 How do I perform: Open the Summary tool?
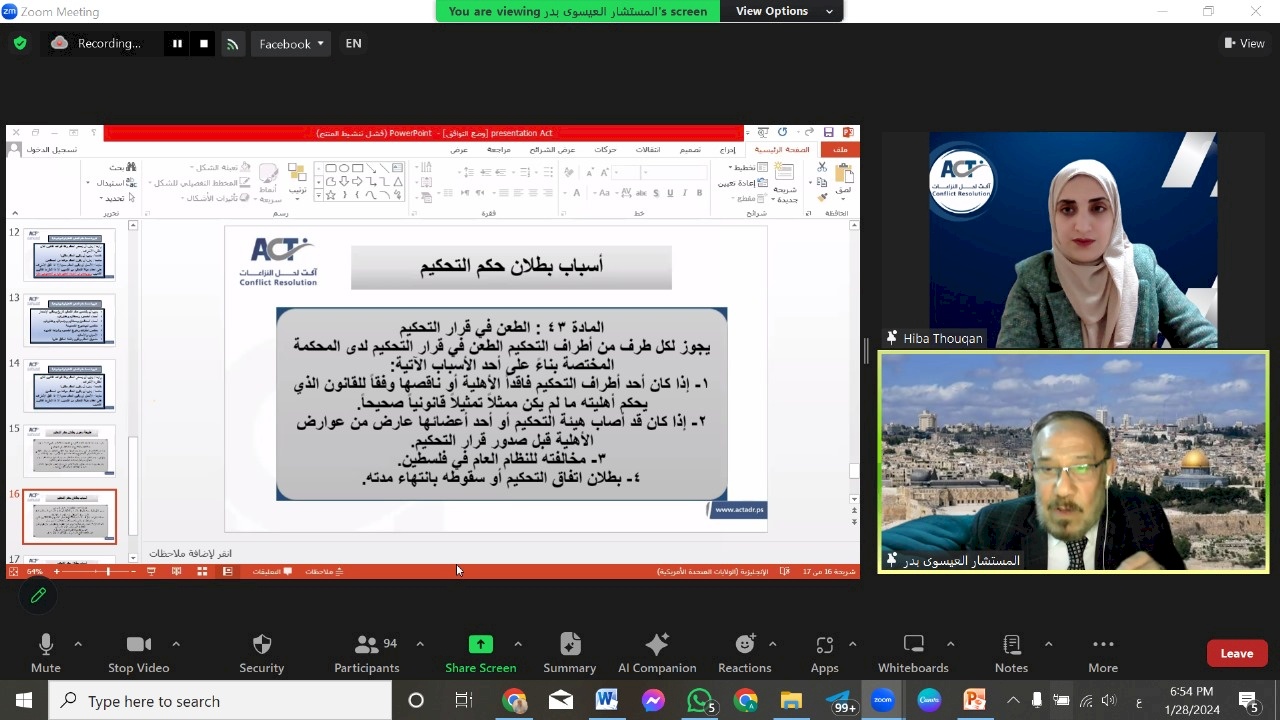coord(569,653)
